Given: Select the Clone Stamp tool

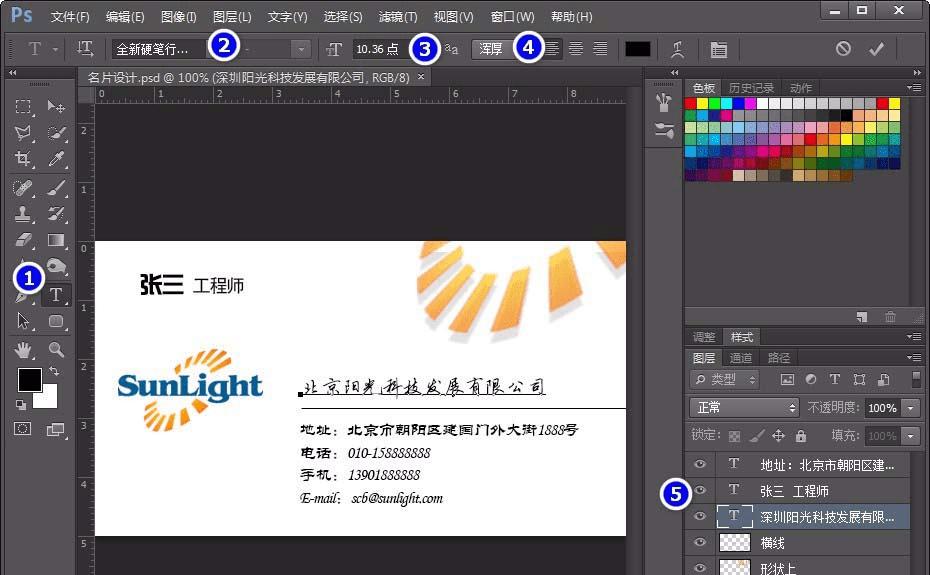Looking at the screenshot, I should point(23,214).
